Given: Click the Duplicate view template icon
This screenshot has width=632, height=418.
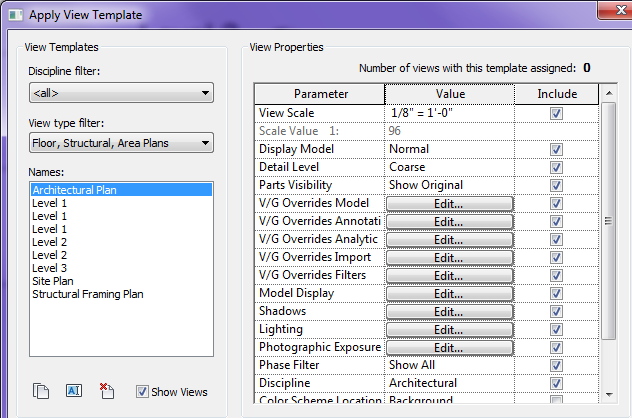Looking at the screenshot, I should [41, 391].
